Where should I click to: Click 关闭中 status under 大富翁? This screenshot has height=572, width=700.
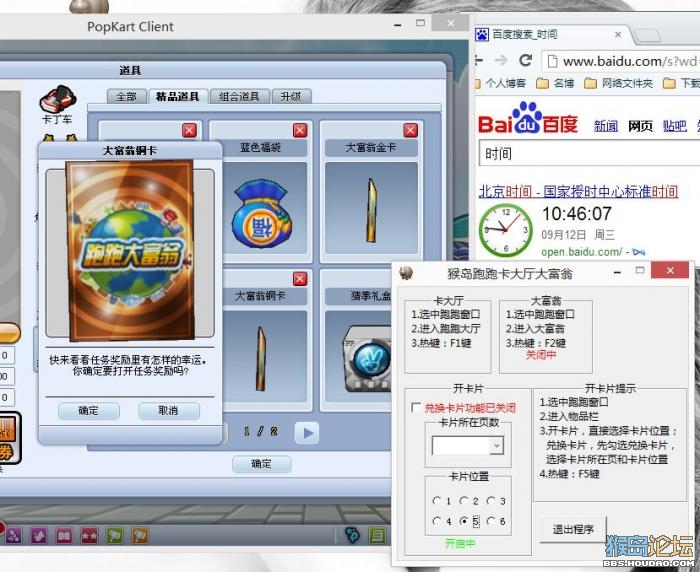click(x=541, y=355)
